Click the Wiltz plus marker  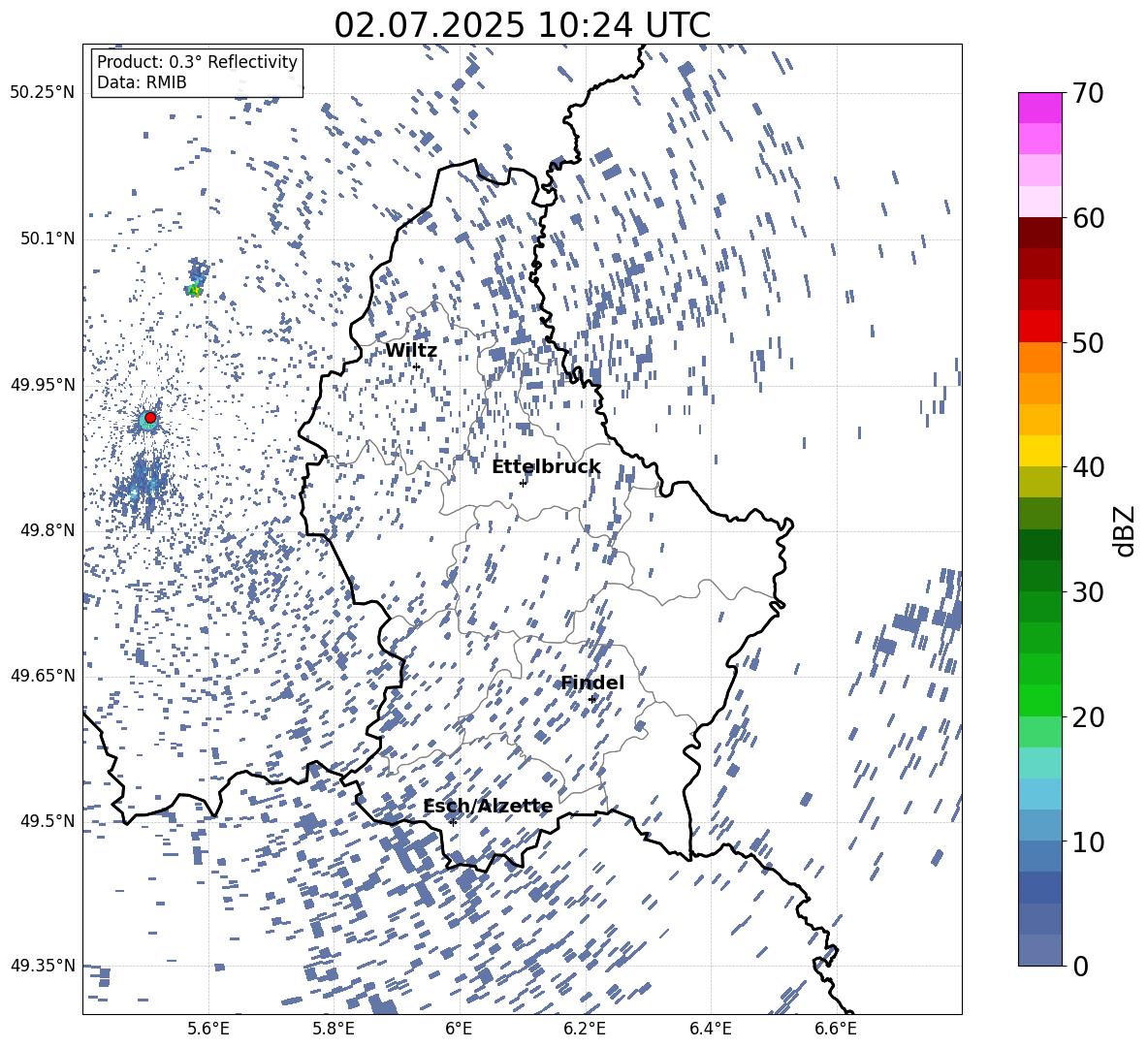pos(417,366)
